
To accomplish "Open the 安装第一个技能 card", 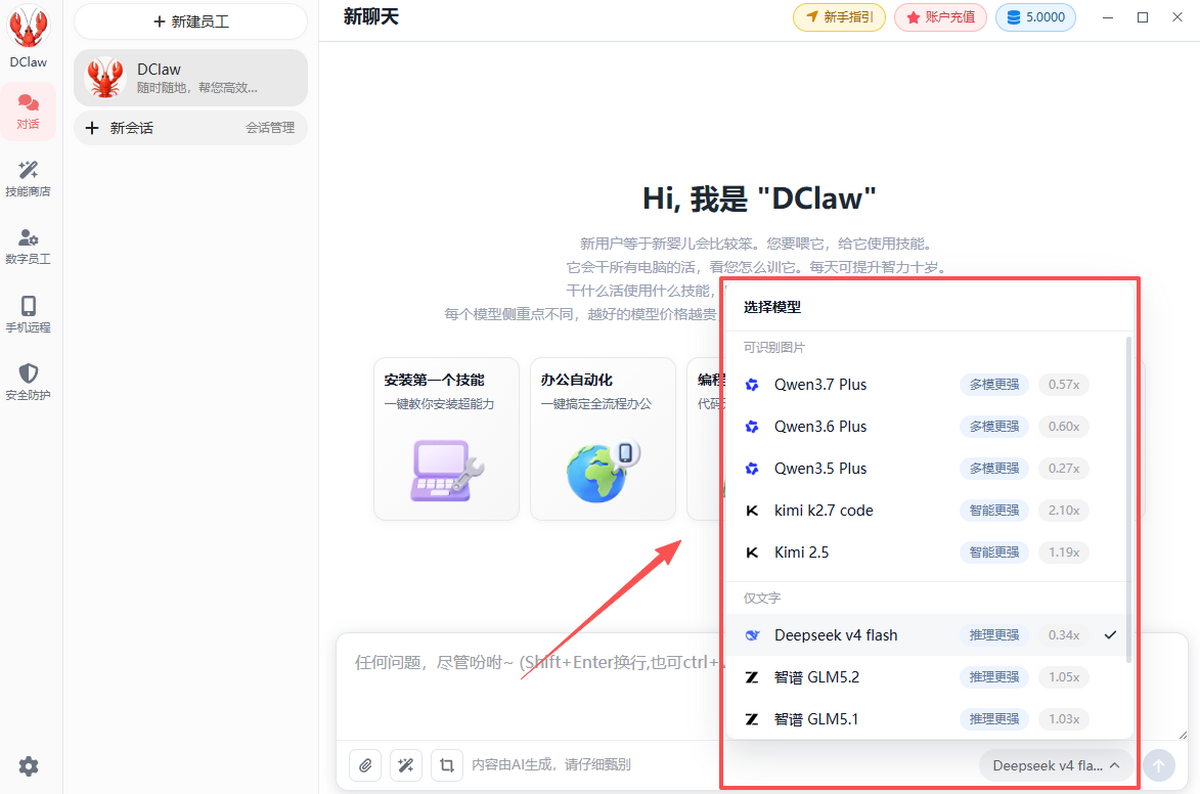I will click(446, 439).
